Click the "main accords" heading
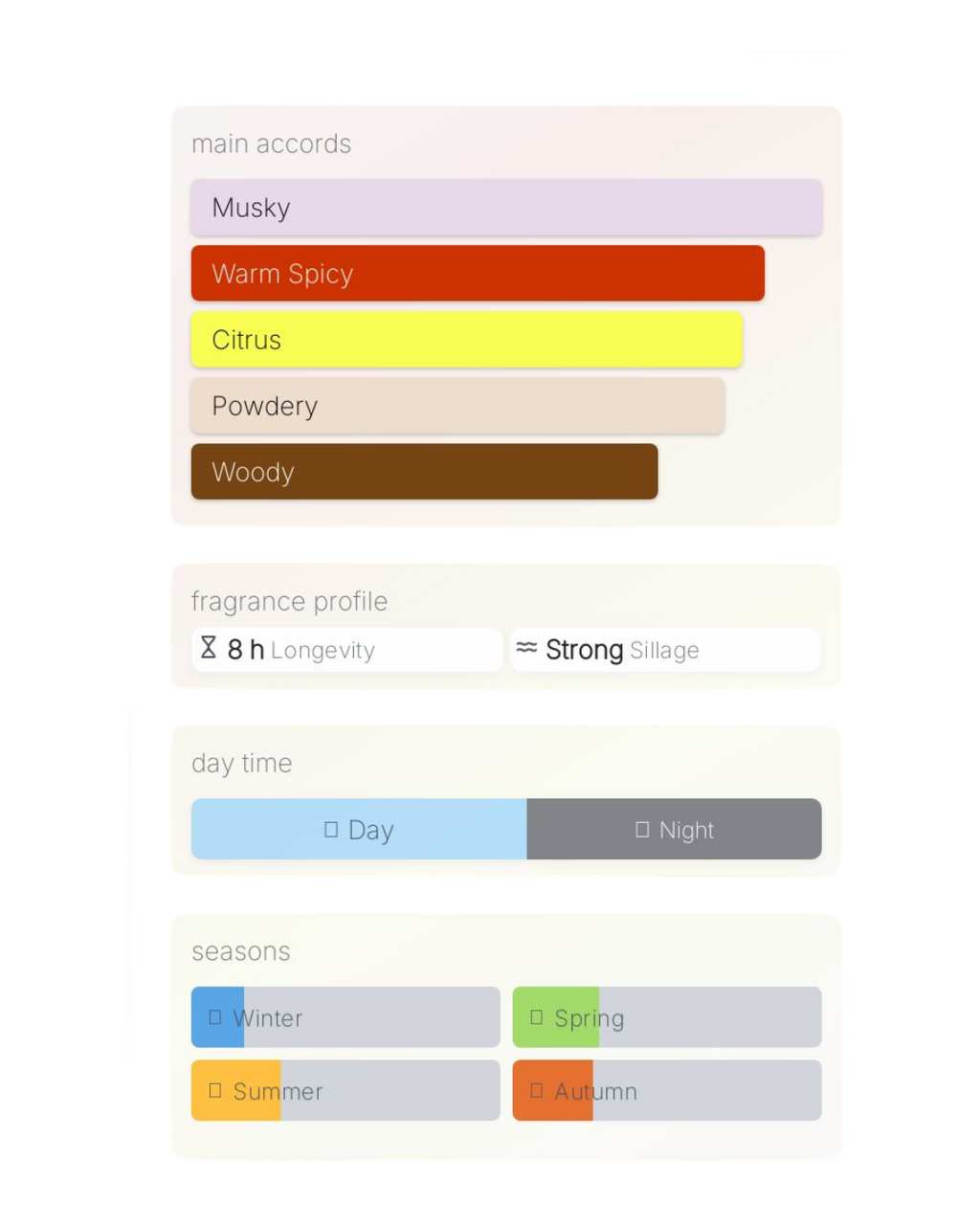The image size is (980, 1225). 271,144
